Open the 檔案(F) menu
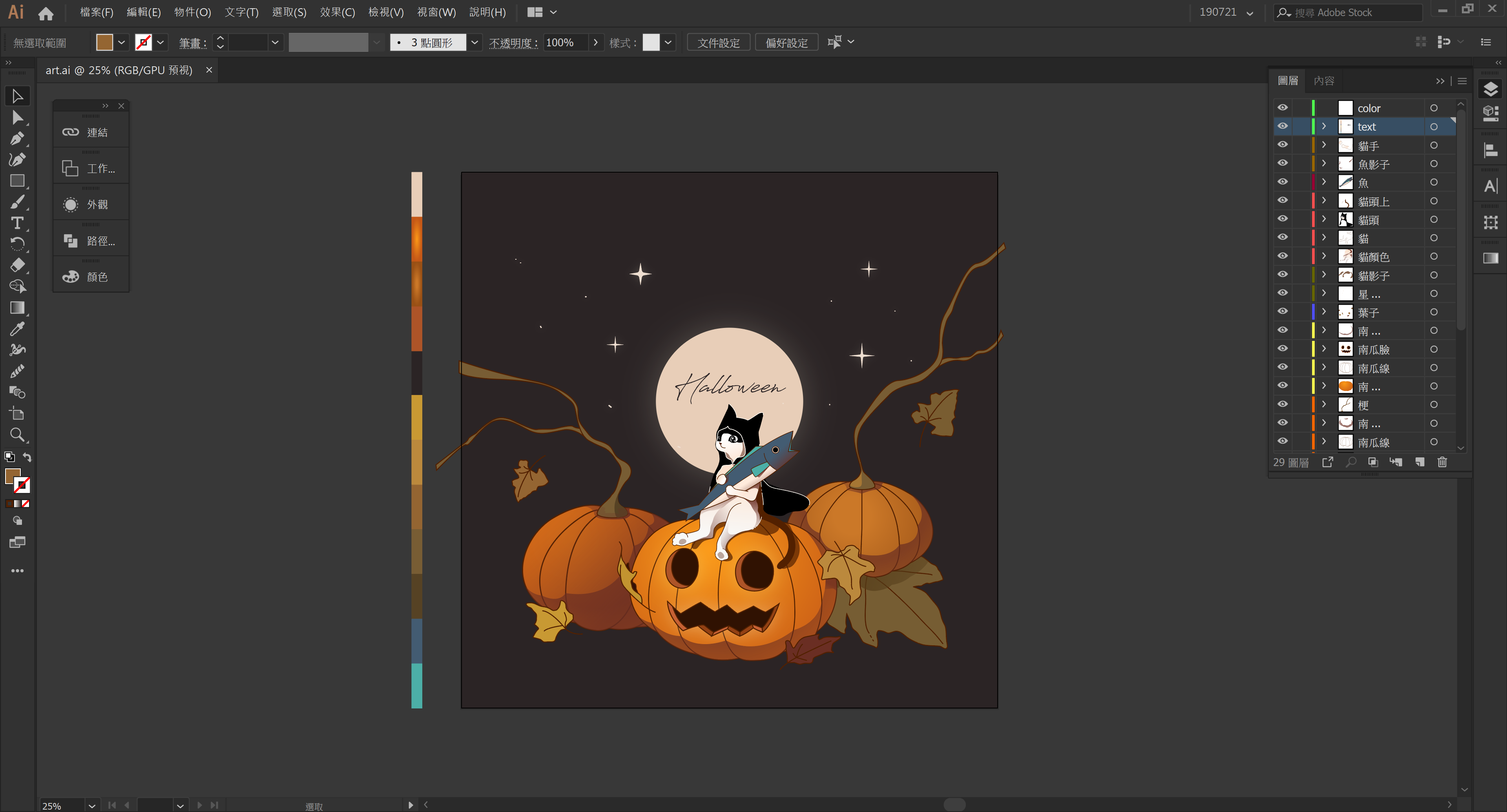1507x812 pixels. tap(97, 12)
